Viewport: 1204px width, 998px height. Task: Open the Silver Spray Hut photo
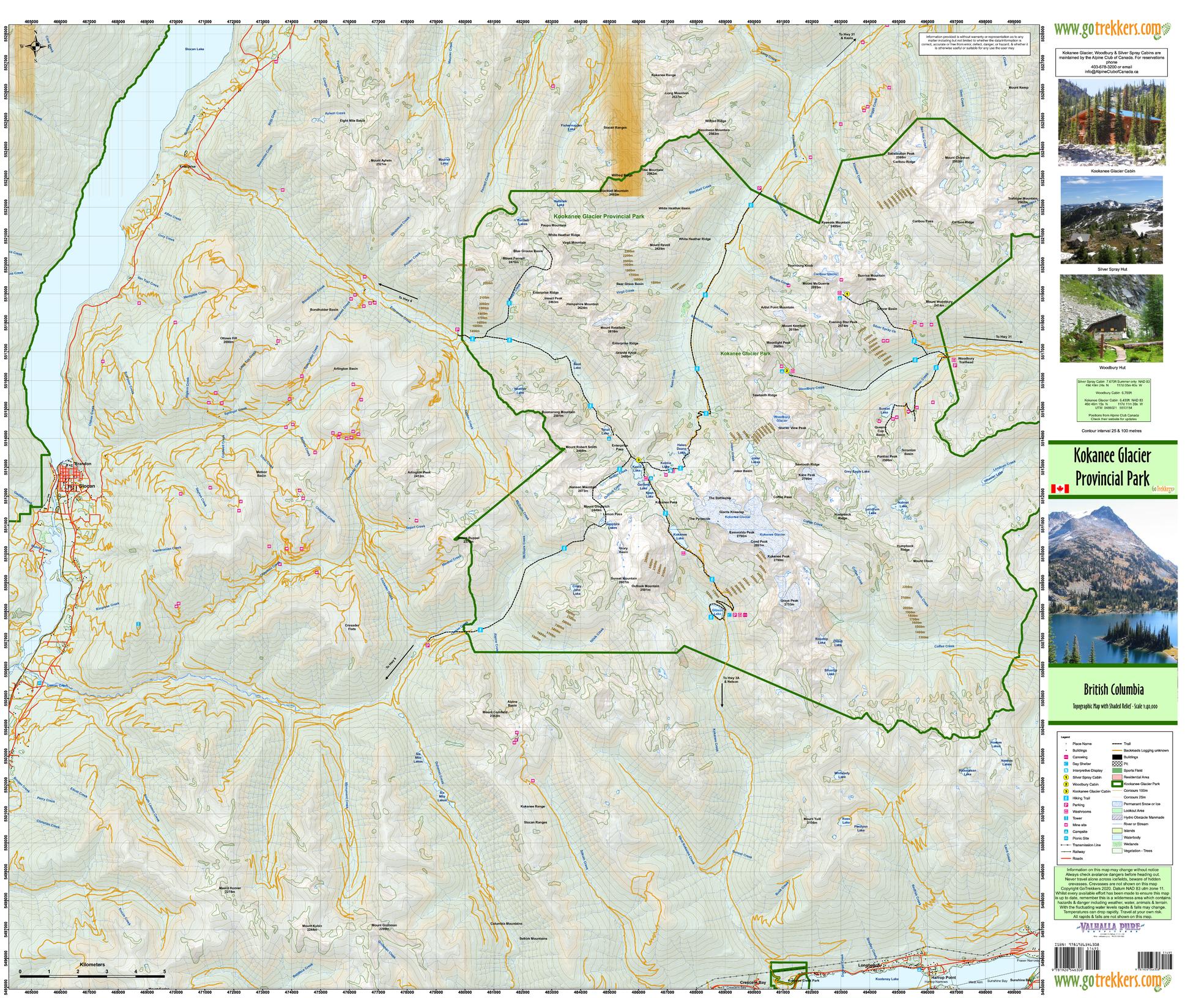click(1112, 220)
